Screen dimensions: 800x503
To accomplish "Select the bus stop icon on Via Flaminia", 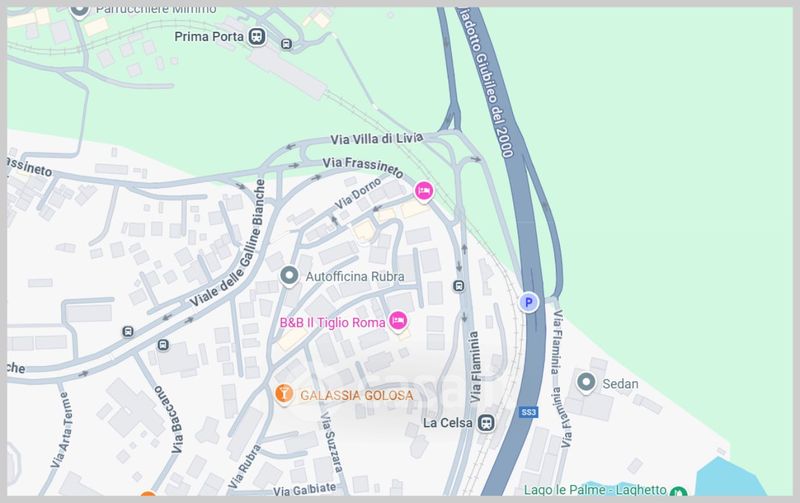I will [459, 286].
